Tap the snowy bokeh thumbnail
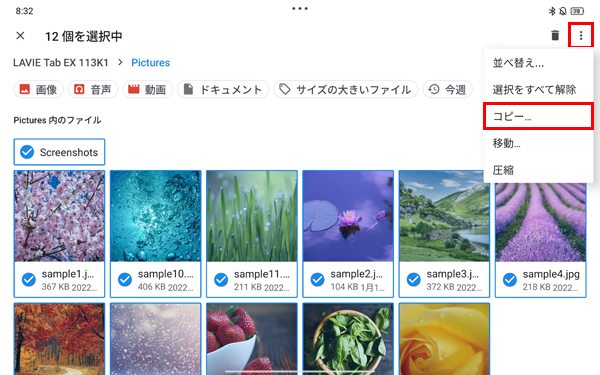600x375 pixels. tap(155, 339)
